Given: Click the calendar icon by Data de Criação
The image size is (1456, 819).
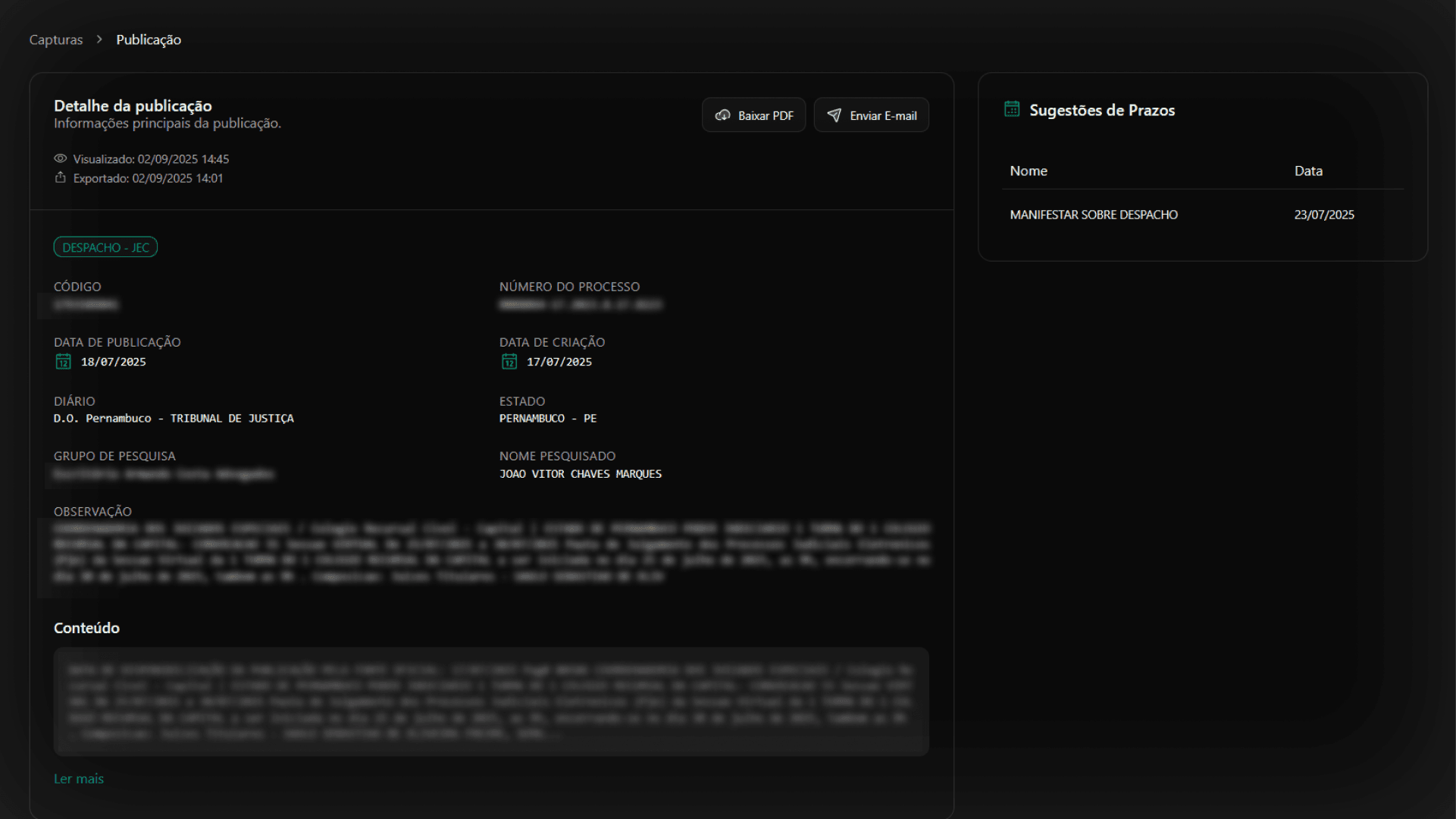Looking at the screenshot, I should coord(509,362).
